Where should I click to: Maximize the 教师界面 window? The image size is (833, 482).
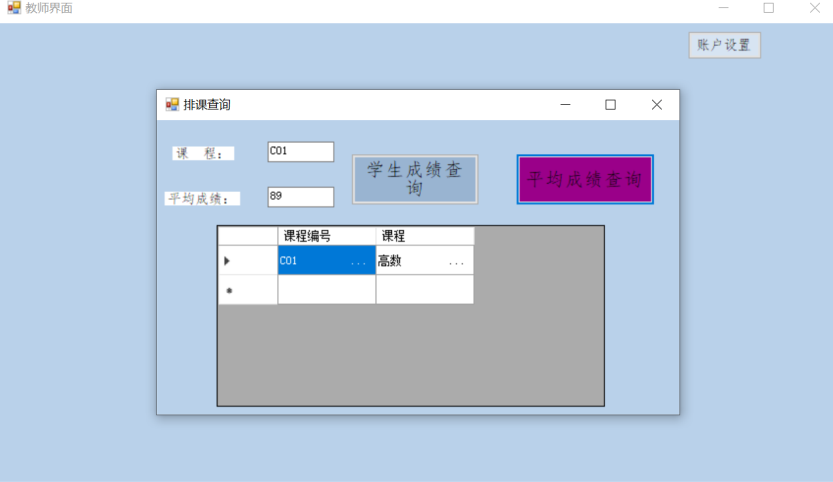coord(769,8)
